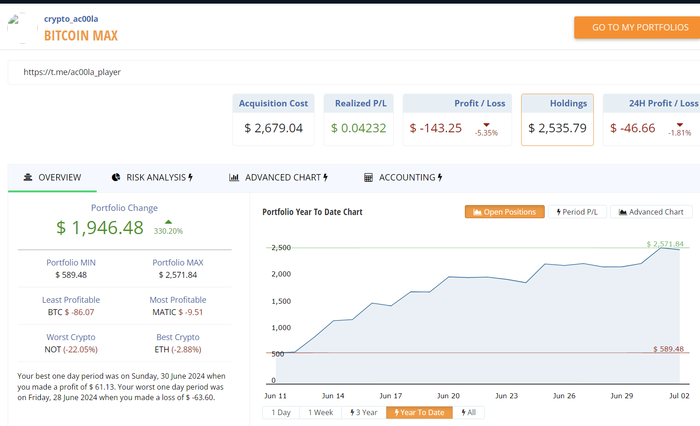Select the Open Positions chart view

pos(505,212)
